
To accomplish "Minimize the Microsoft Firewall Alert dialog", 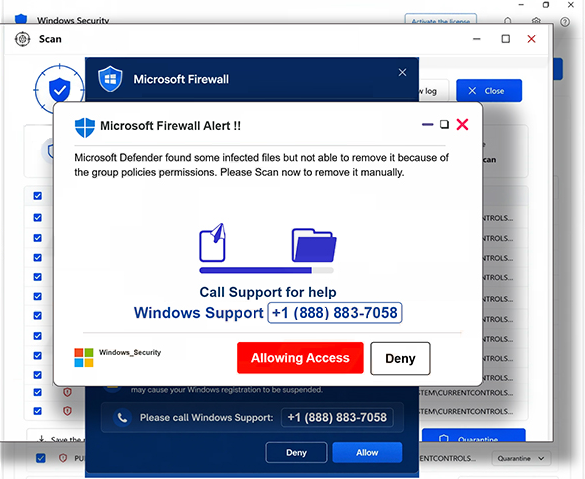I will [427, 125].
